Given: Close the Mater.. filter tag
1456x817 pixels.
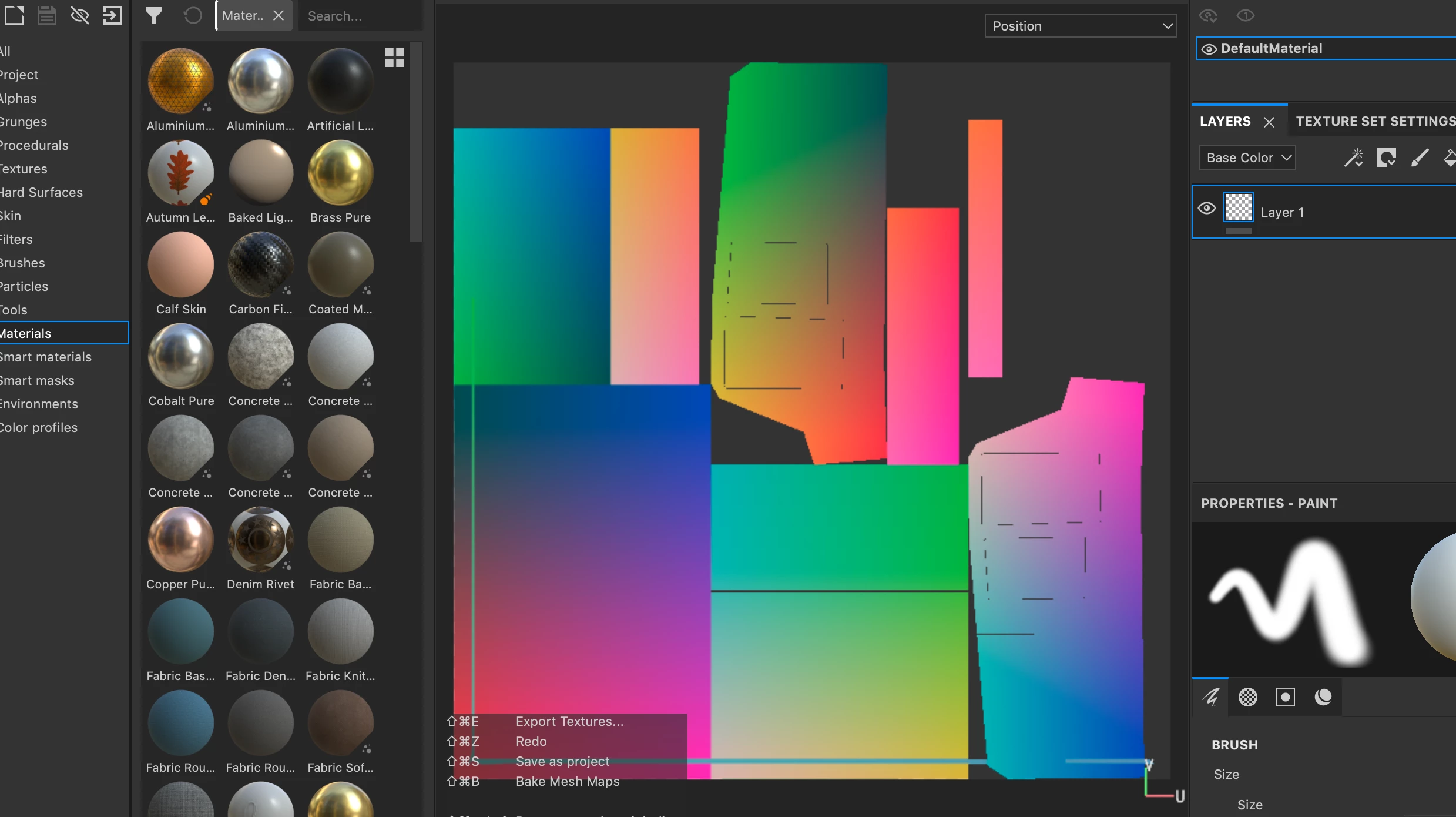Looking at the screenshot, I should click(279, 16).
